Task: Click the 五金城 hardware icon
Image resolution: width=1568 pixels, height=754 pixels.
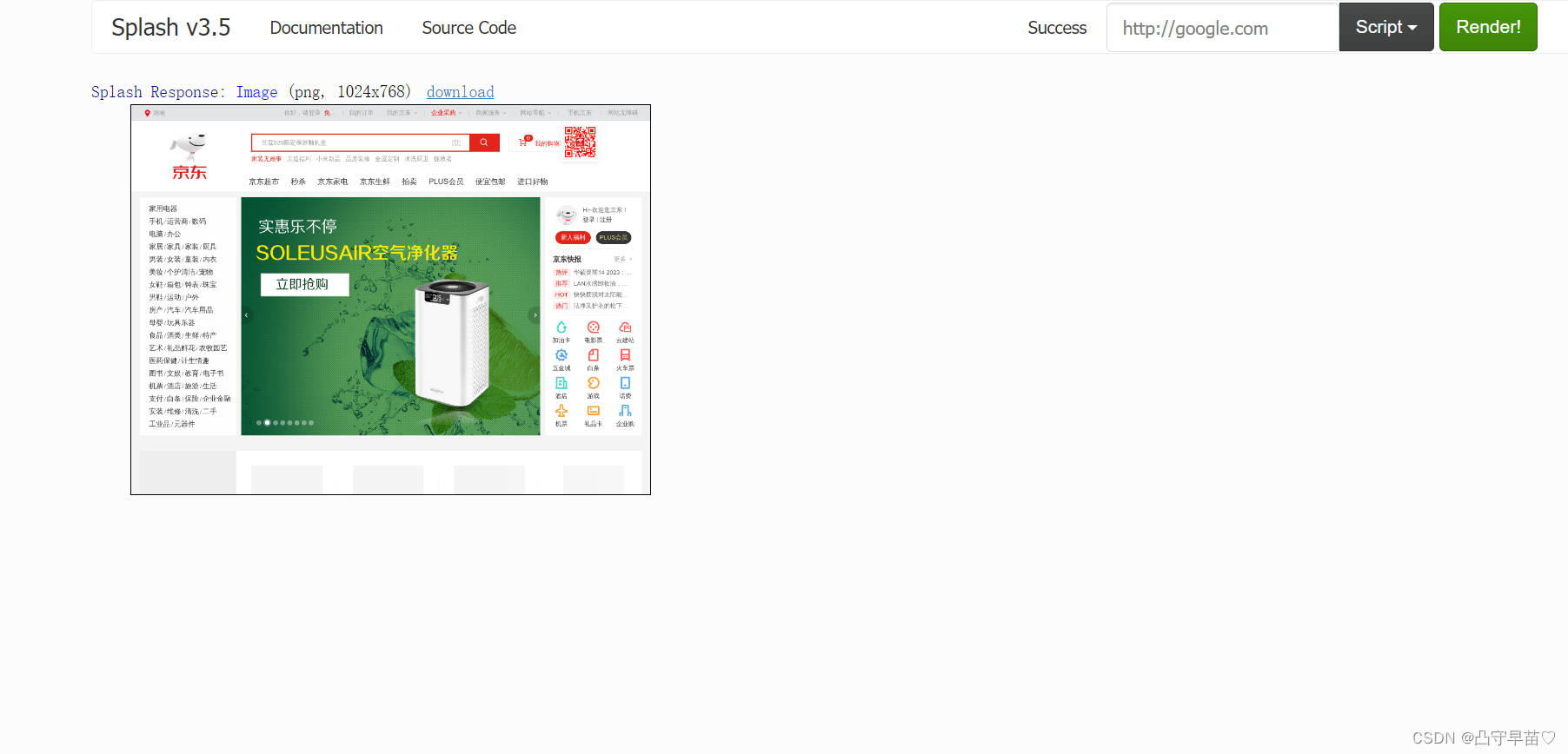Action: (561, 355)
